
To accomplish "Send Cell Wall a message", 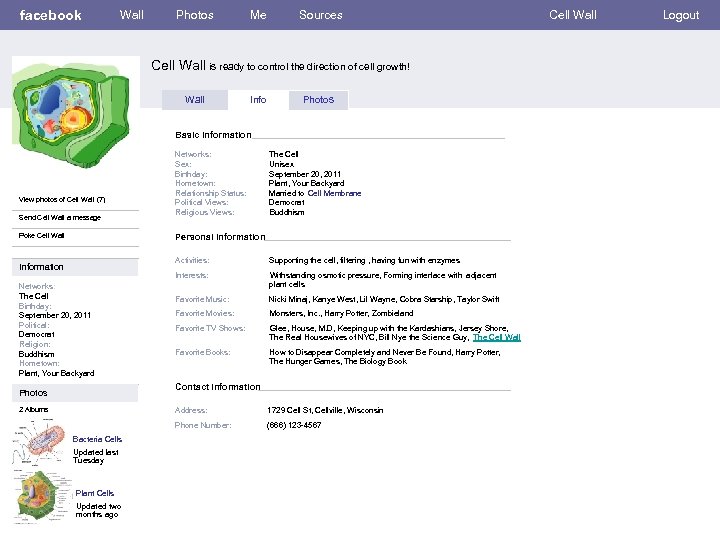I will pos(60,217).
